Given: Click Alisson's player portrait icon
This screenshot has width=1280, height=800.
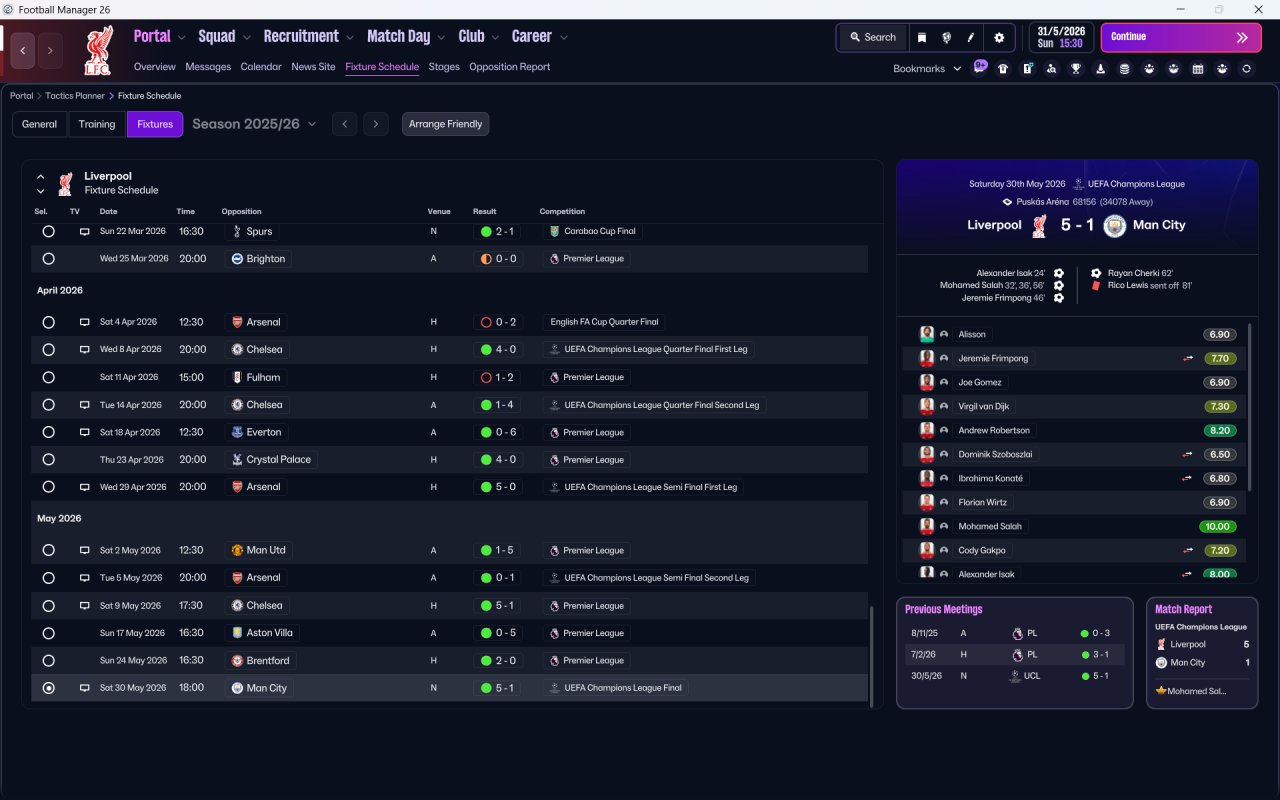Looking at the screenshot, I should tap(927, 334).
